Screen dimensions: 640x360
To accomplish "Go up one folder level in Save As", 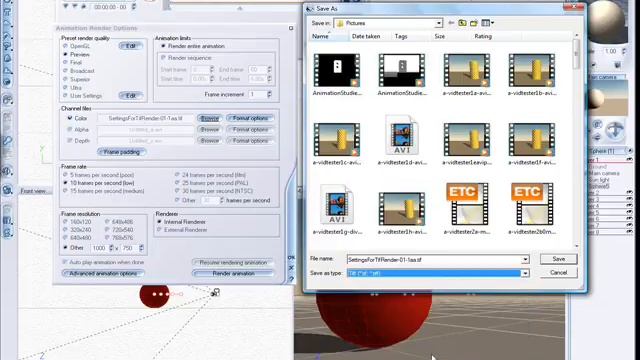I will [x=462, y=23].
